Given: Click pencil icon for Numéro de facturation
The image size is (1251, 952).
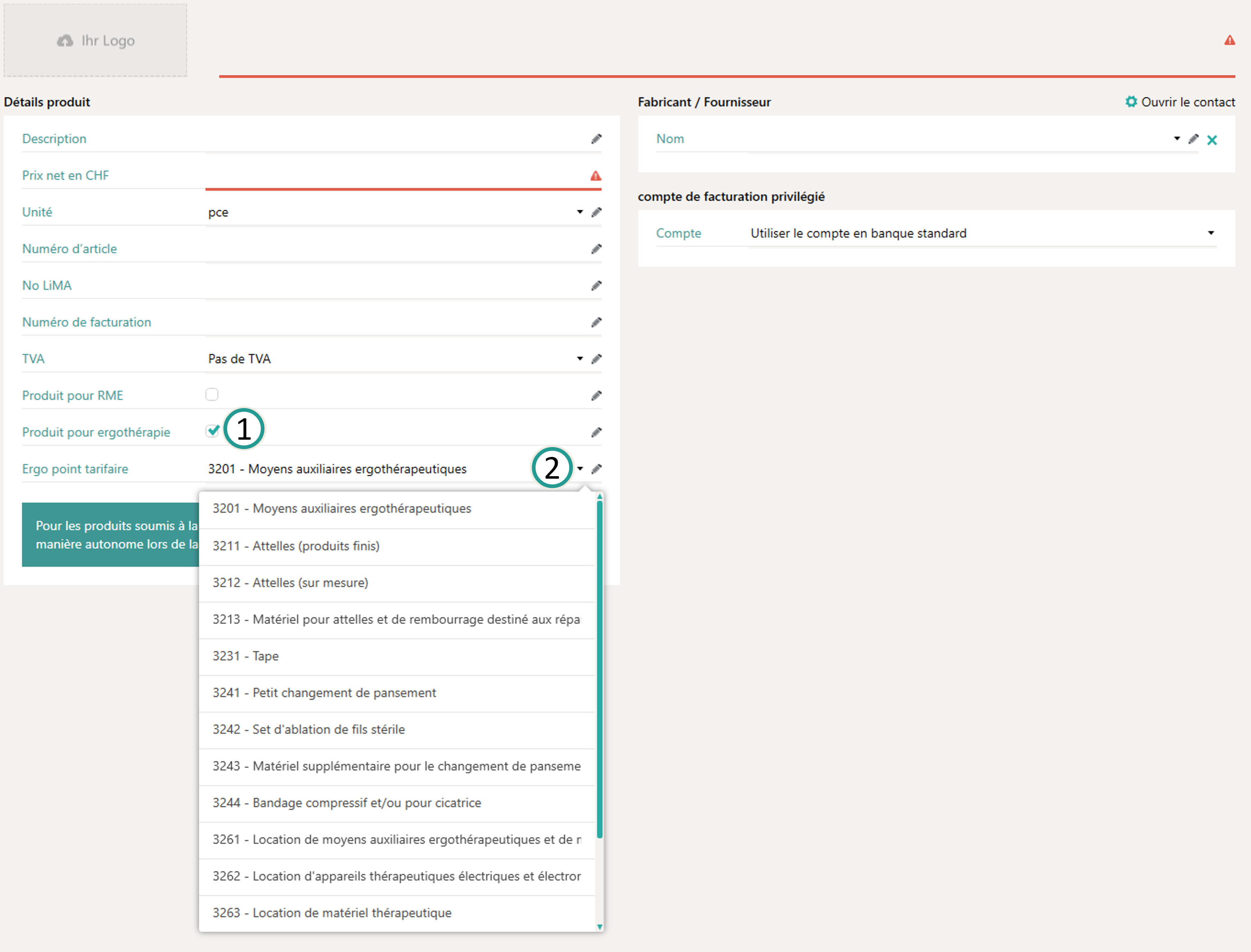Looking at the screenshot, I should pos(596,322).
